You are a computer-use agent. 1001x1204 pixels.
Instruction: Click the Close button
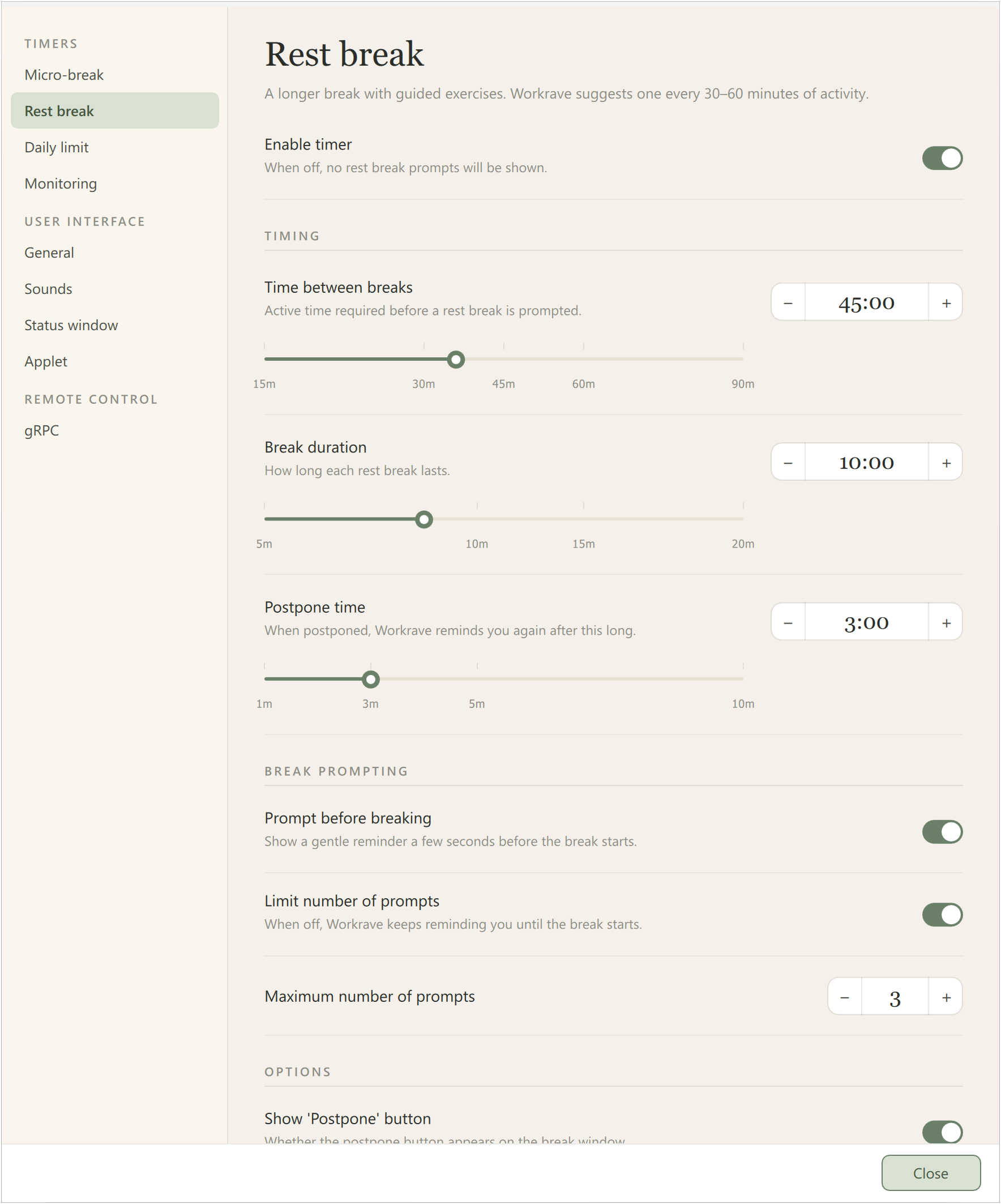point(930,1173)
